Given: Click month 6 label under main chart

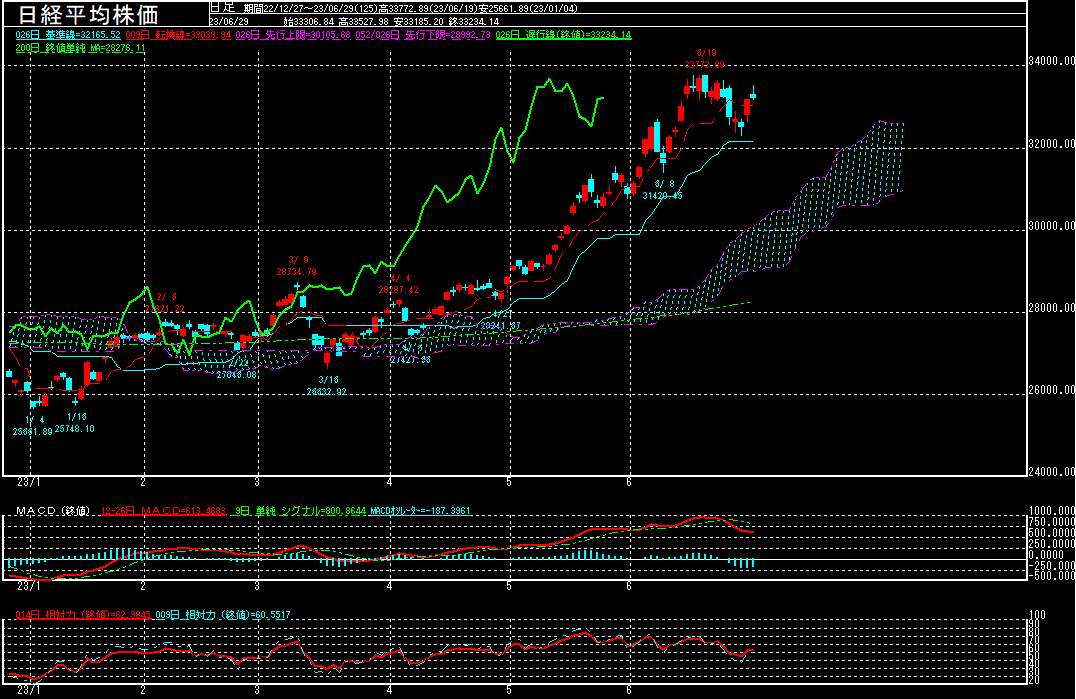Looking at the screenshot, I should (629, 482).
